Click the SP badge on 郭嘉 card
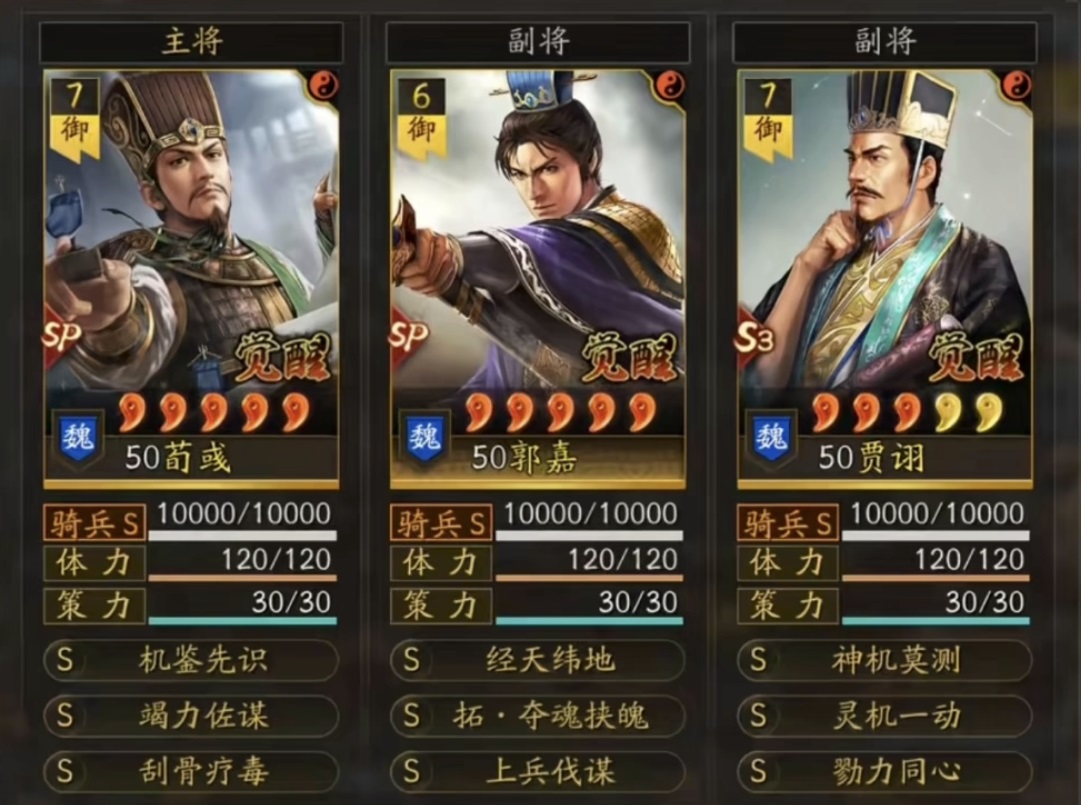The image size is (1081, 805). pyautogui.click(x=408, y=335)
